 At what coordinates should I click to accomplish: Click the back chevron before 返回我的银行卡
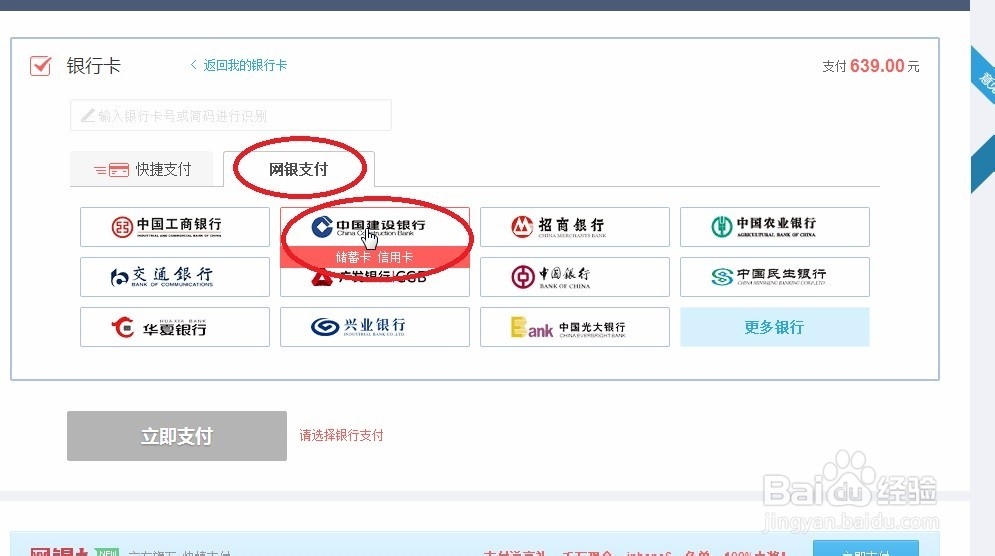coord(194,65)
